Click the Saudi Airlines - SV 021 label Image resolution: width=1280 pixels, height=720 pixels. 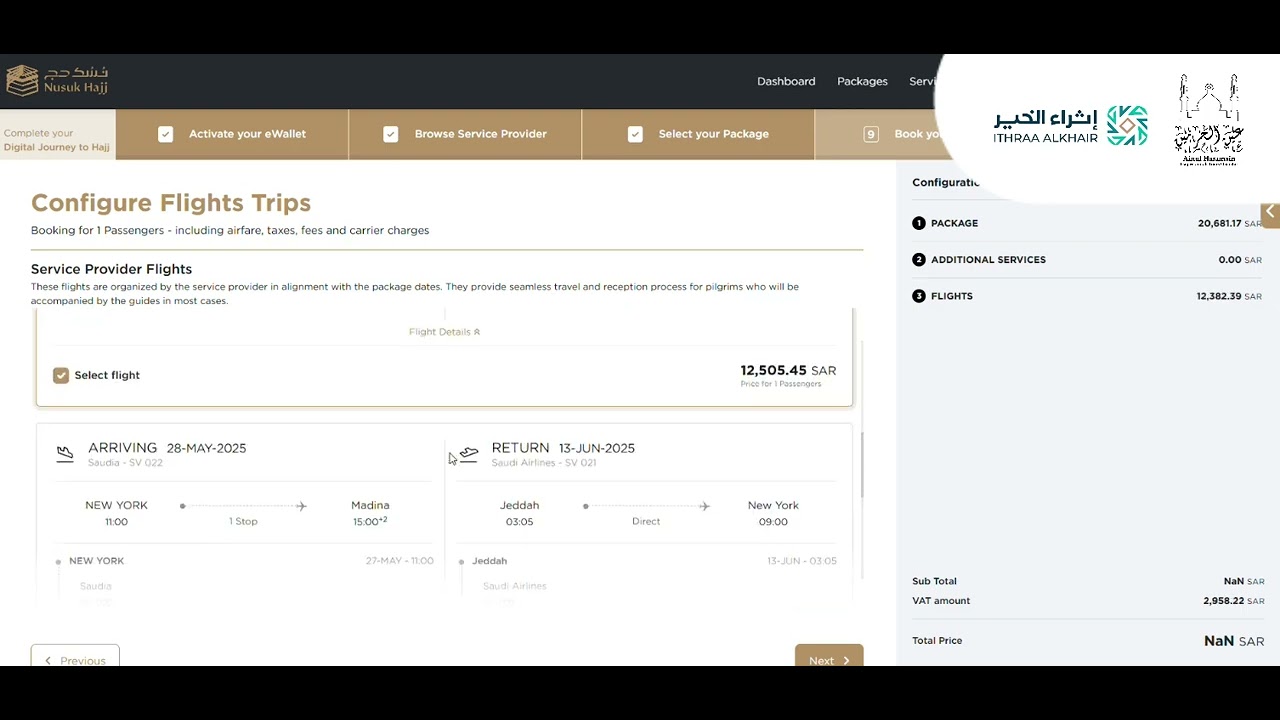pos(544,463)
